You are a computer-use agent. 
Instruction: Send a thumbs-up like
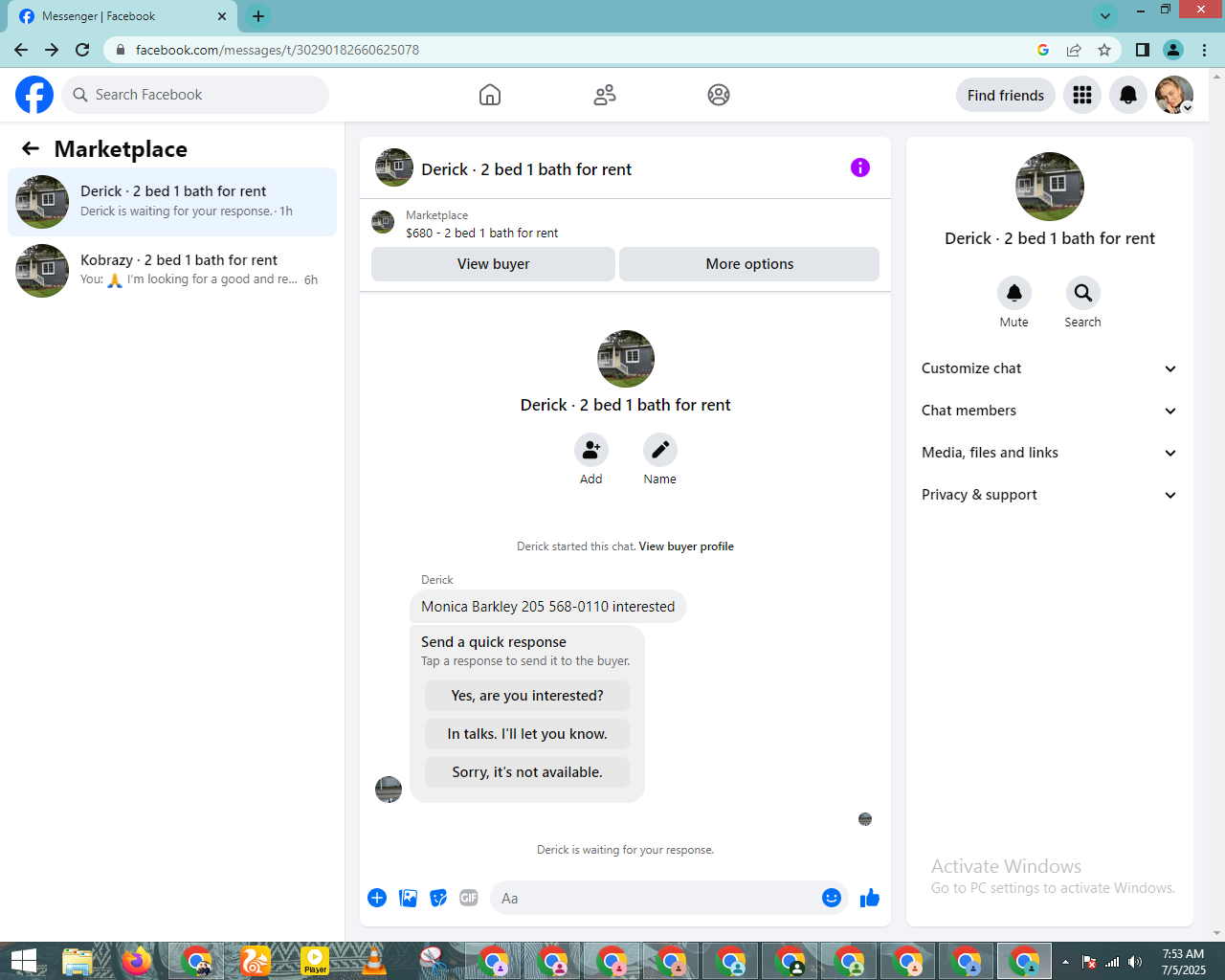pos(870,898)
